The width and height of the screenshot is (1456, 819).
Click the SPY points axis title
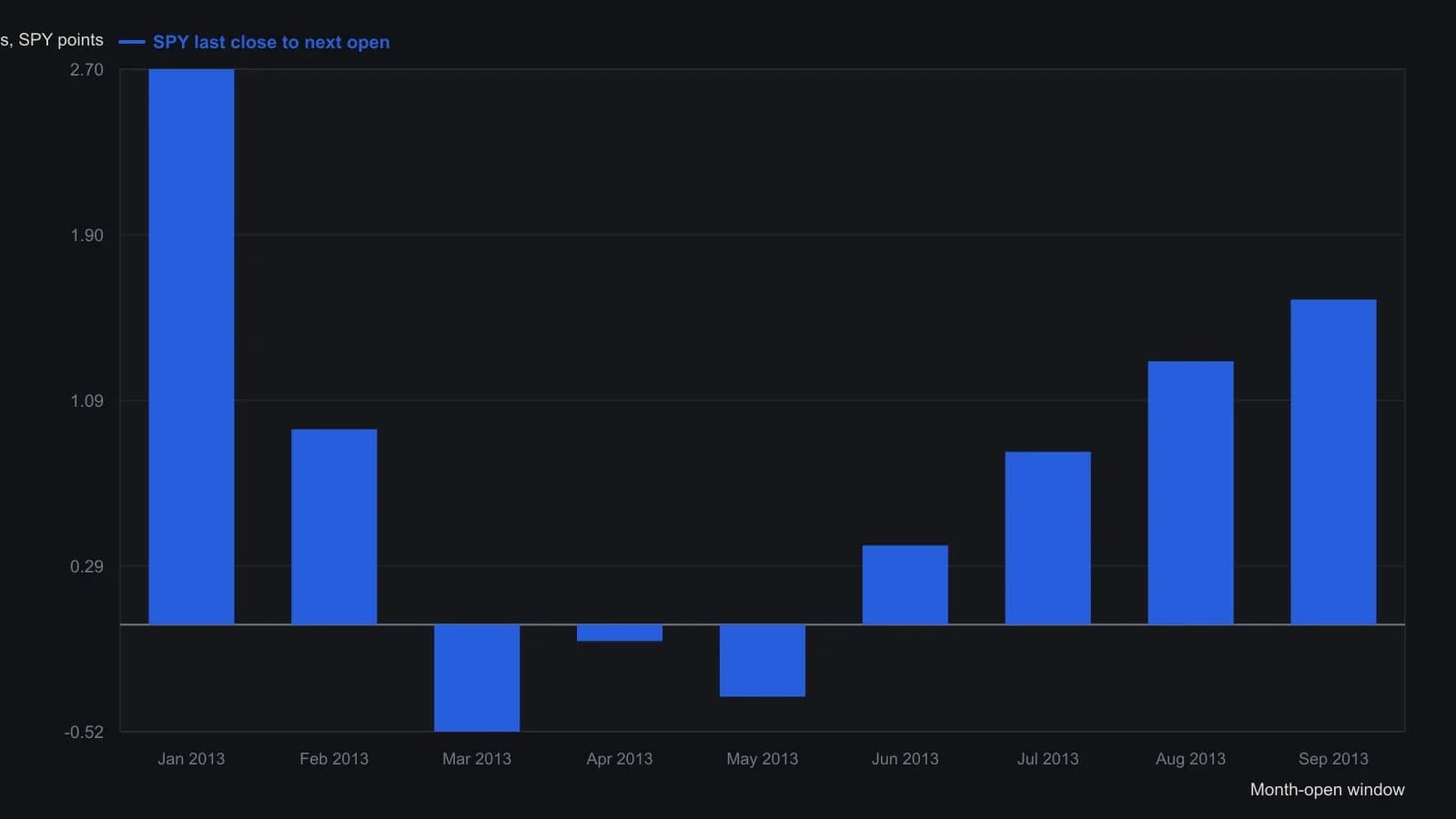tap(52, 40)
